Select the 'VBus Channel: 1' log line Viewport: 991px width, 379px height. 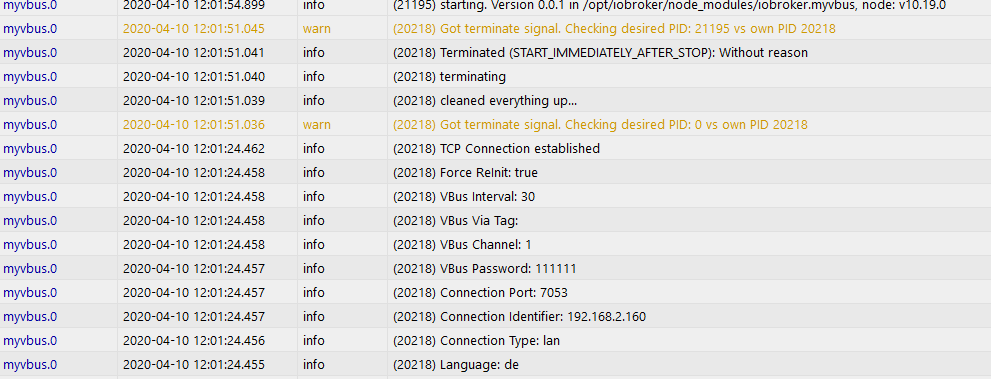tap(462, 244)
